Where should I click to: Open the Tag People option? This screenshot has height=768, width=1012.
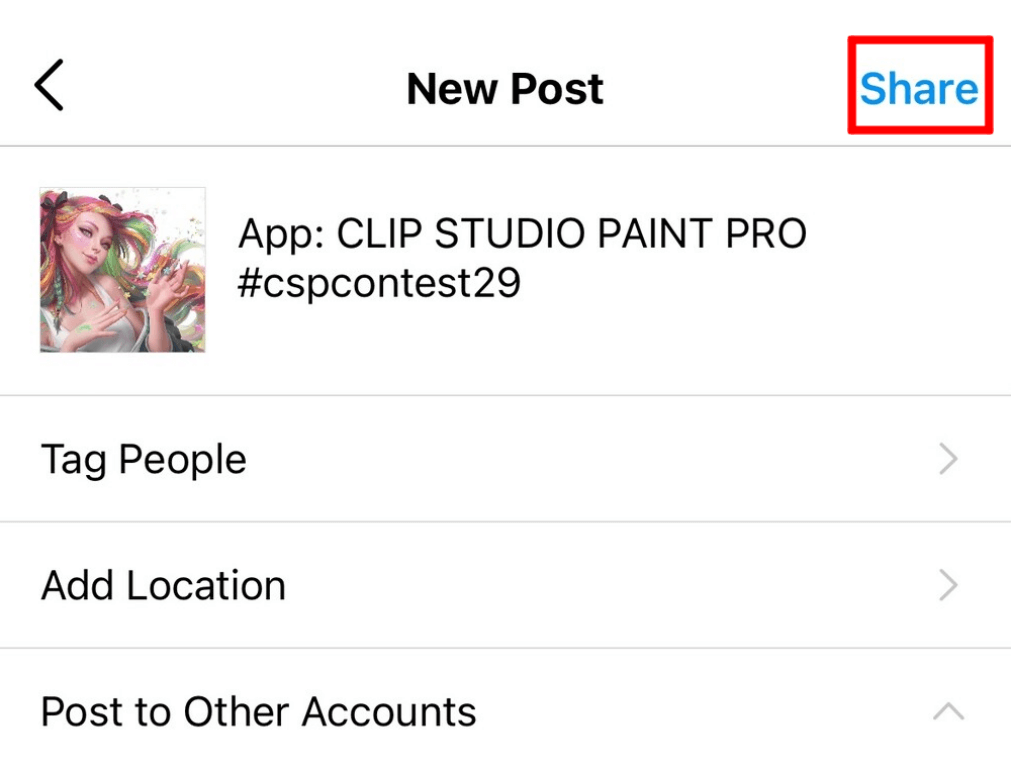pyautogui.click(x=144, y=460)
